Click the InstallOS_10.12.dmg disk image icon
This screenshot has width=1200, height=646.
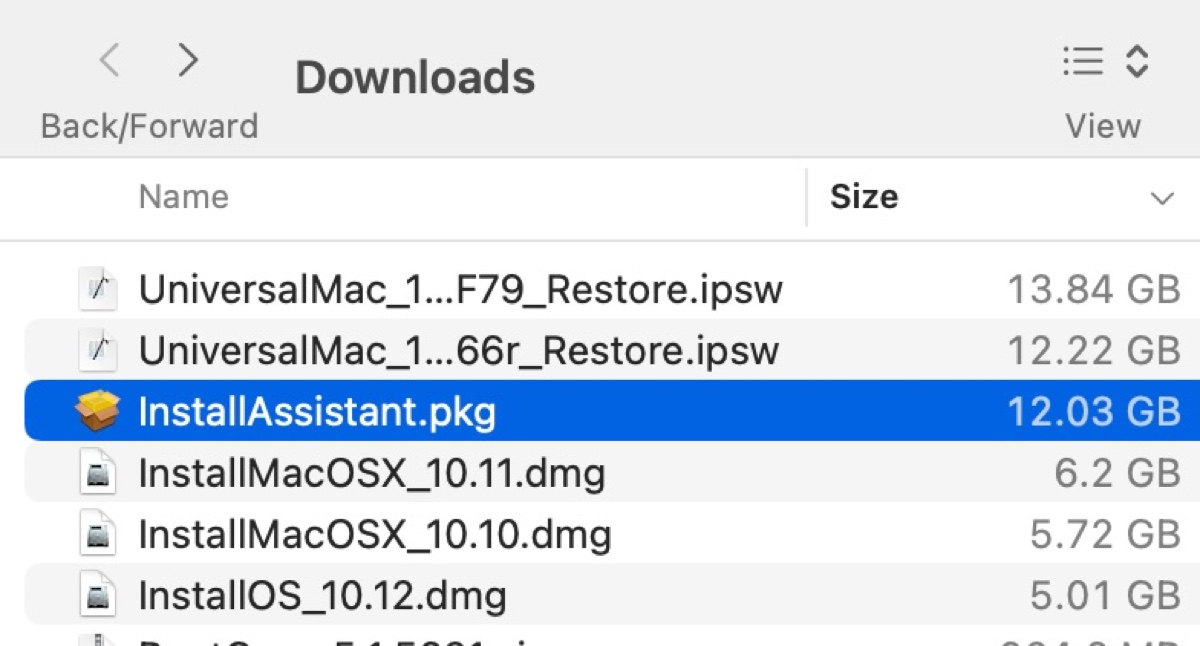pos(98,596)
